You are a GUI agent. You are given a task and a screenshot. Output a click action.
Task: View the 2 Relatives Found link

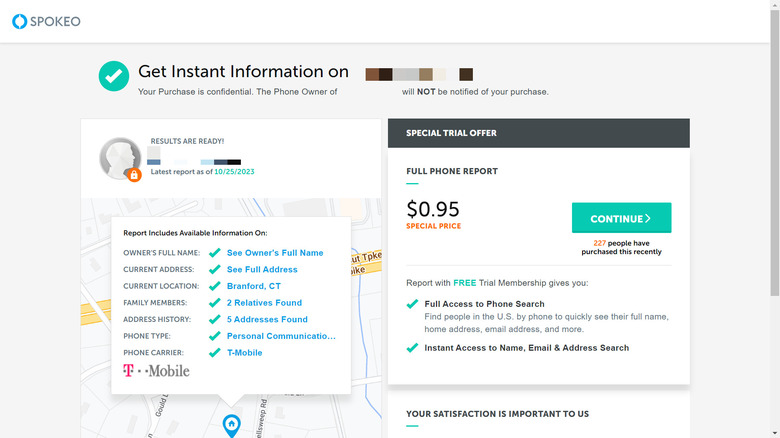point(264,303)
